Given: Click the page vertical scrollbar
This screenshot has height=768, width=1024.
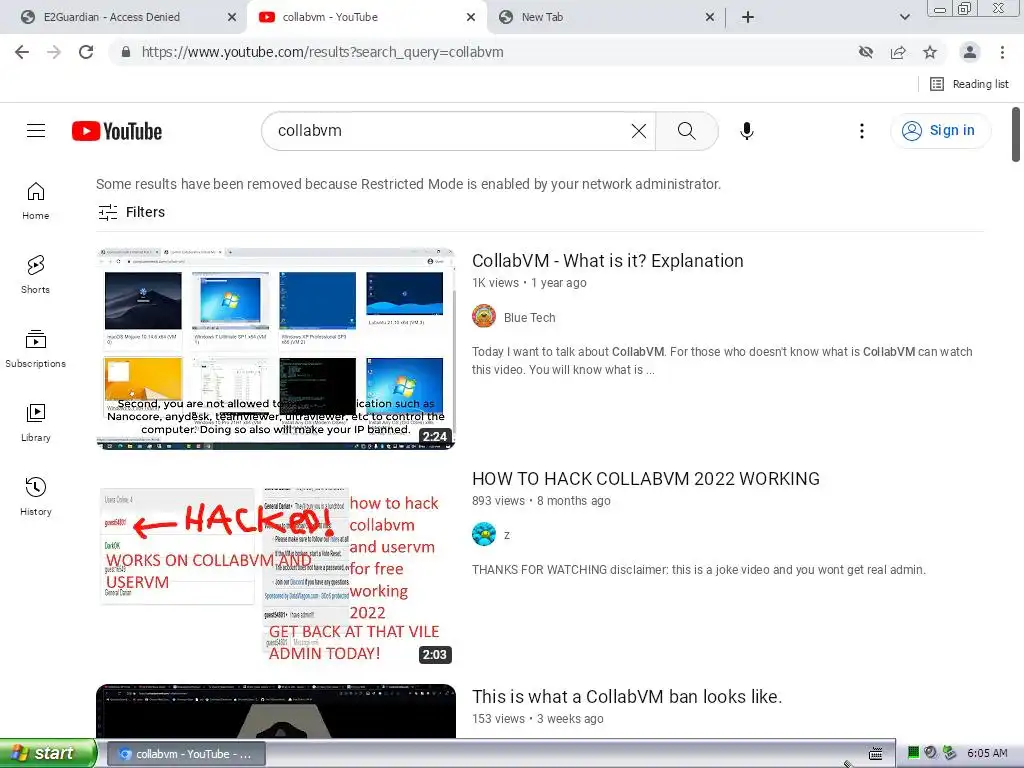Looking at the screenshot, I should (1016, 134).
